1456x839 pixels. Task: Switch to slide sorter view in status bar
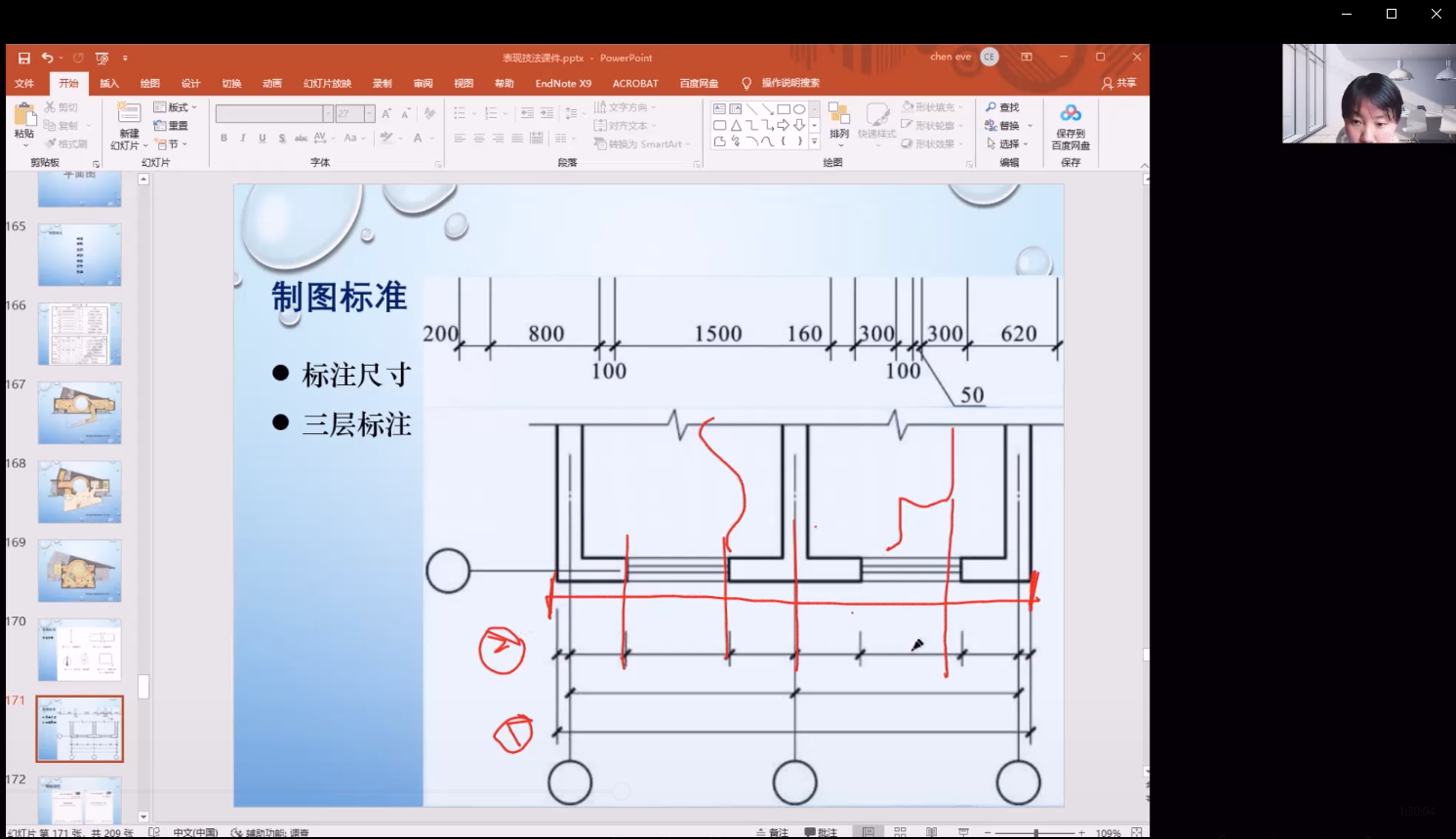[900, 832]
